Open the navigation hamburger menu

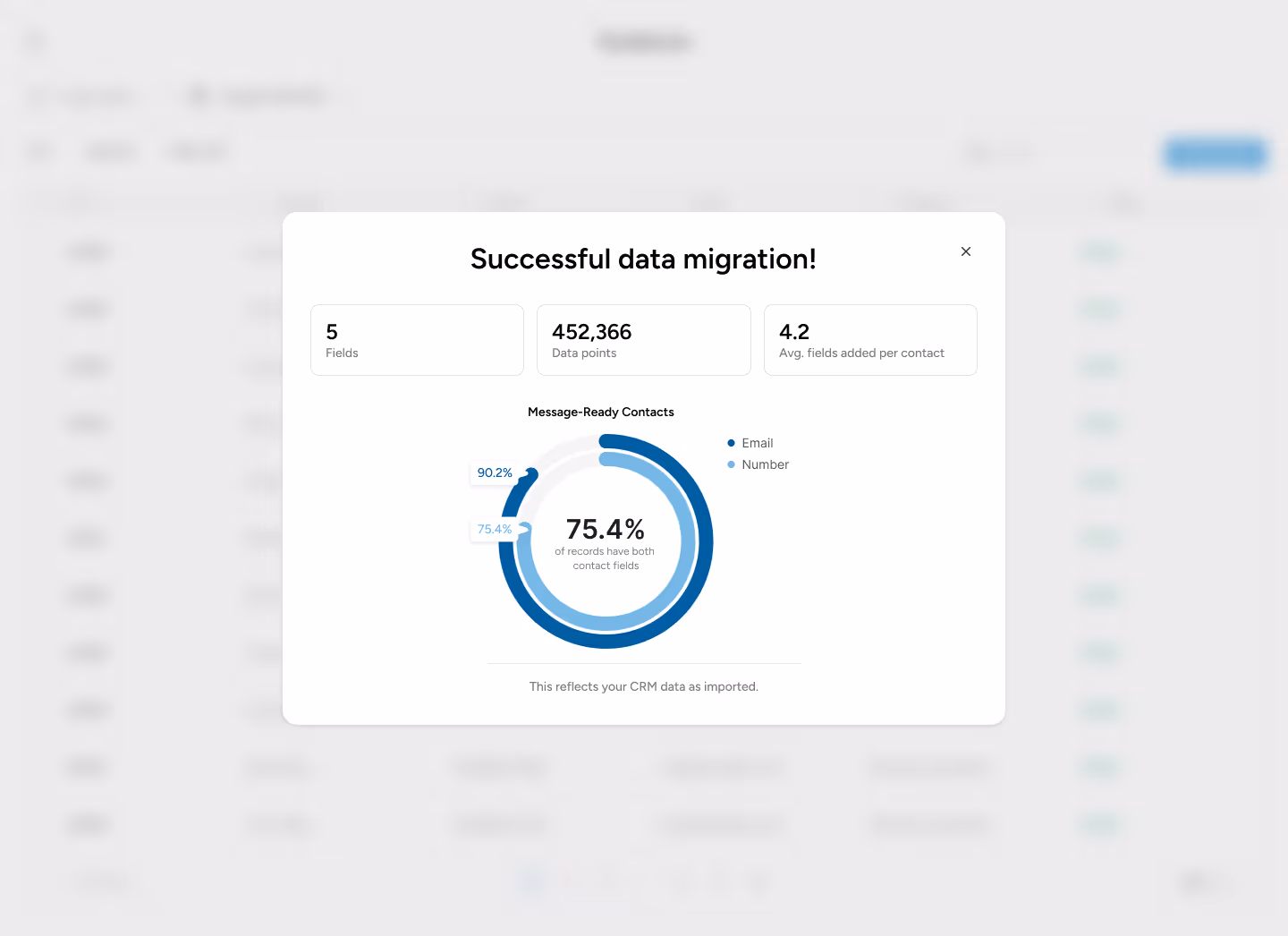pyautogui.click(x=34, y=42)
